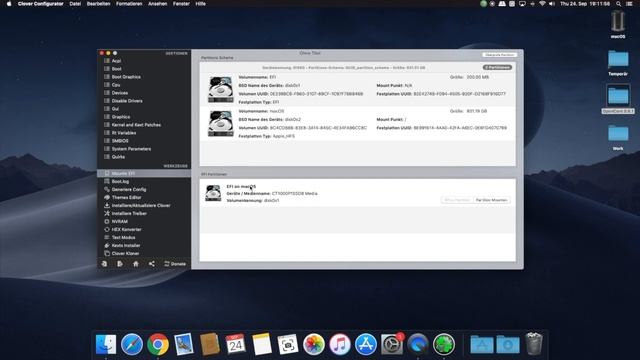Click the import config icon in sidebar footer

104,264
